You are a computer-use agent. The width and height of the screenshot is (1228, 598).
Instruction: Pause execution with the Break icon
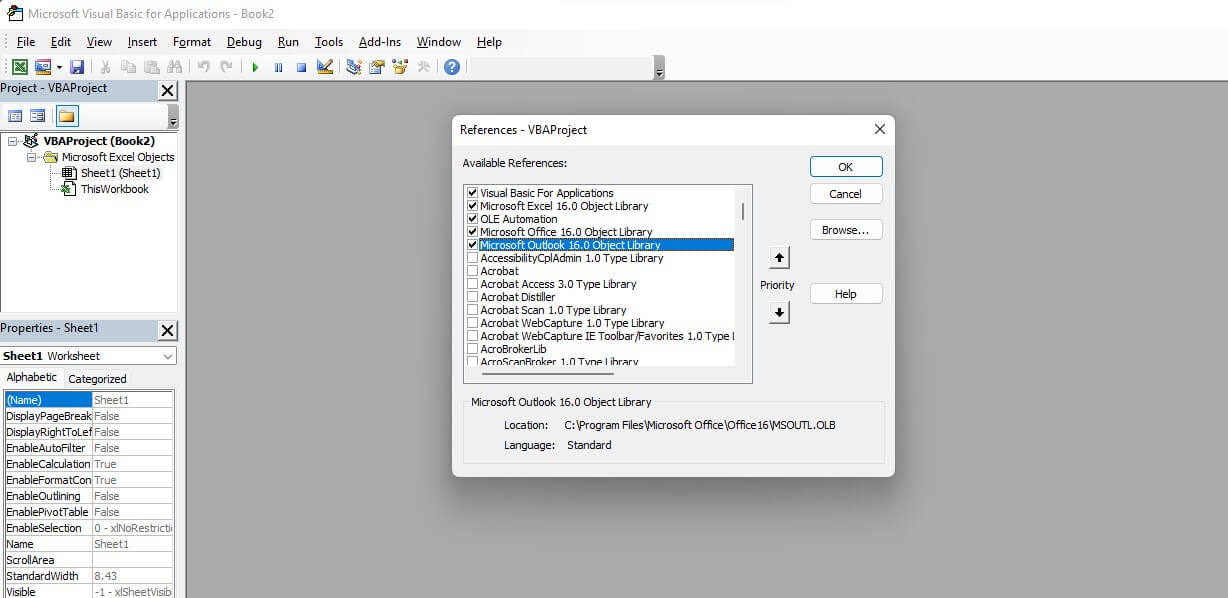click(x=278, y=66)
